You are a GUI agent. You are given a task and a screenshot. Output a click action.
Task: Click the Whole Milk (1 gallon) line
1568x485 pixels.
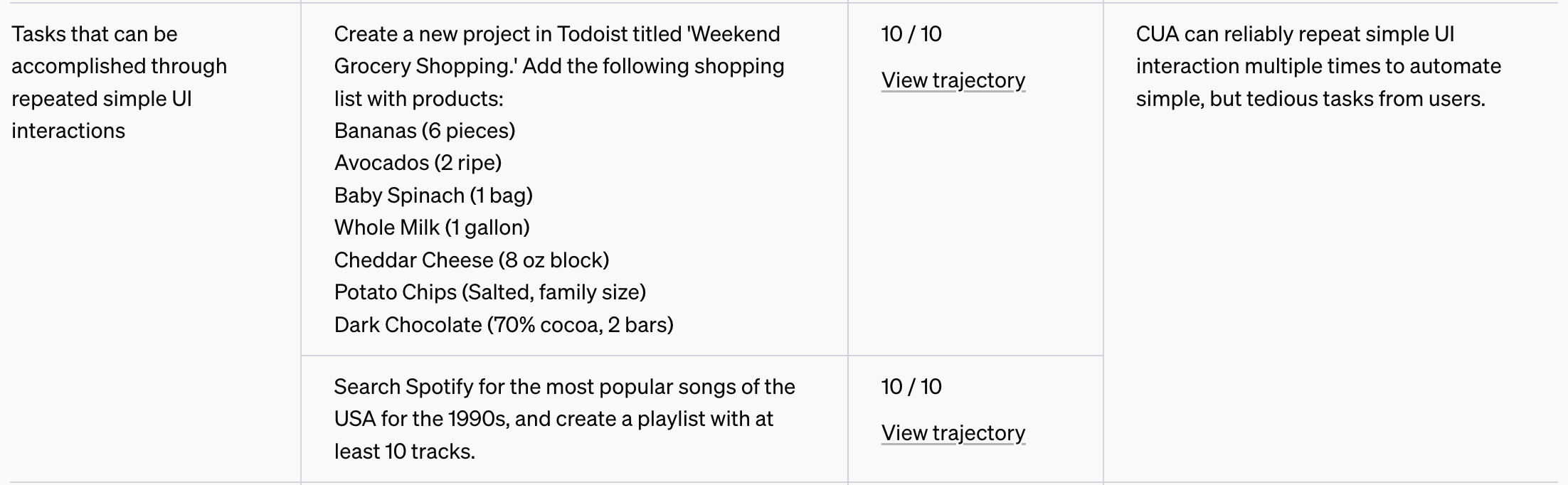432,228
